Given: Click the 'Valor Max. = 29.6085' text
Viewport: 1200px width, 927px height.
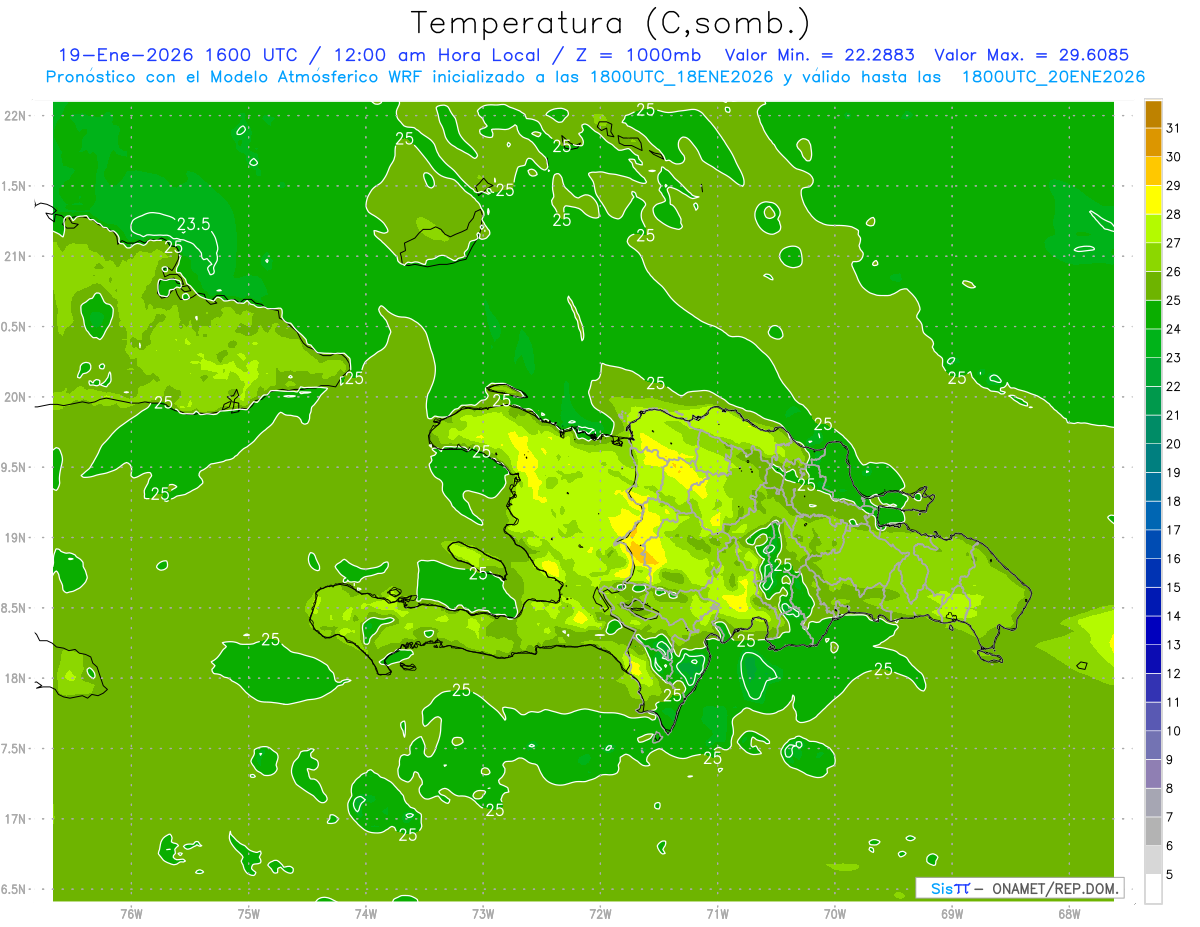Looking at the screenshot, I should click(1031, 55).
